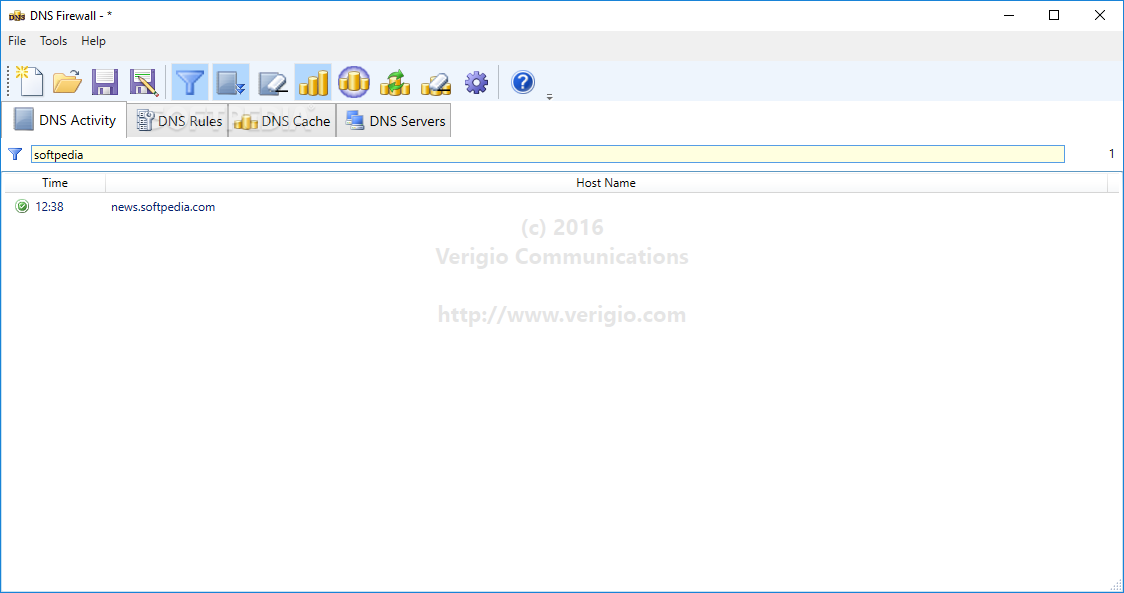The image size is (1124, 593).
Task: Expand the toolbar overflow arrow
Action: 550,96
